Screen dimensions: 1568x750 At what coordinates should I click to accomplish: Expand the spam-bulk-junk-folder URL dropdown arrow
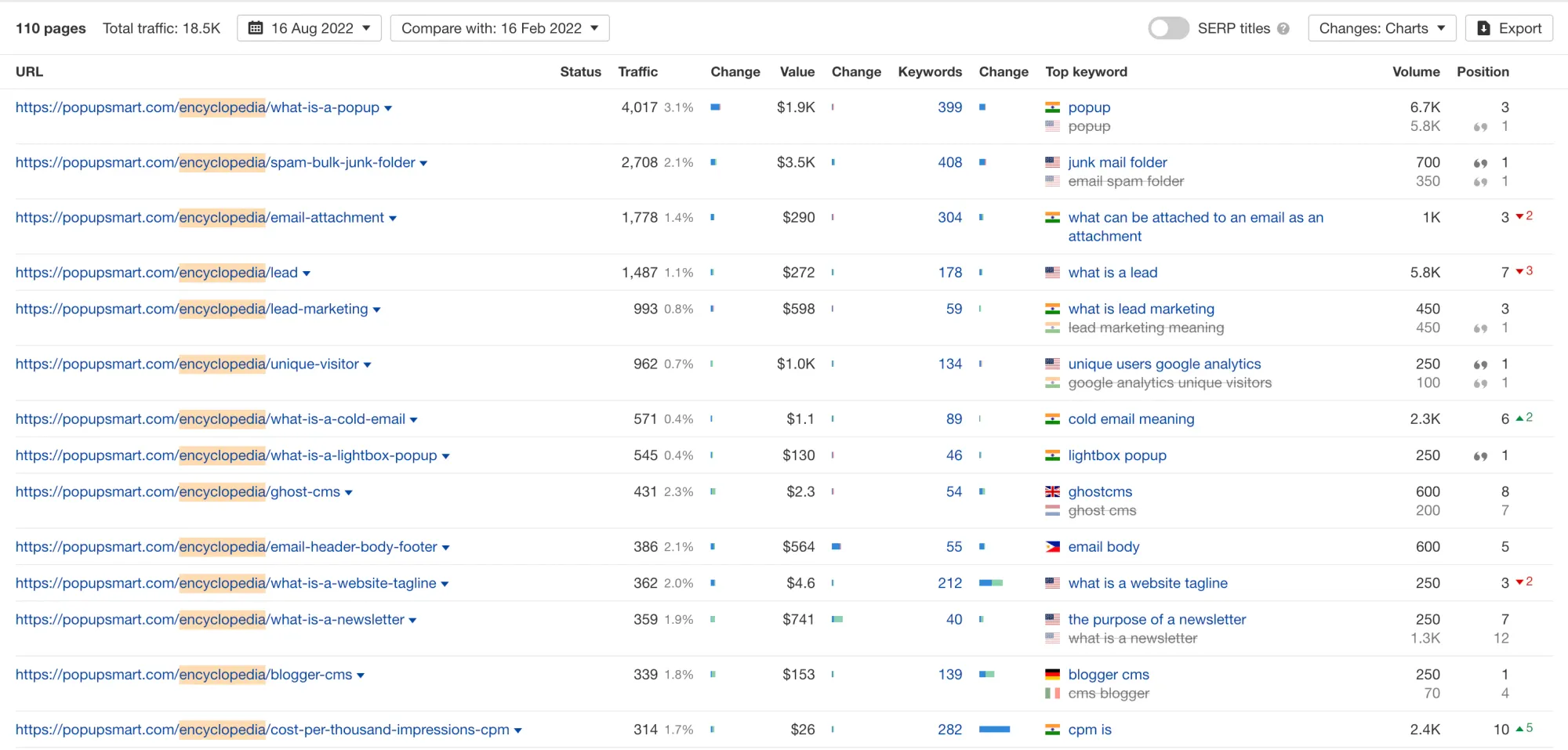click(424, 164)
